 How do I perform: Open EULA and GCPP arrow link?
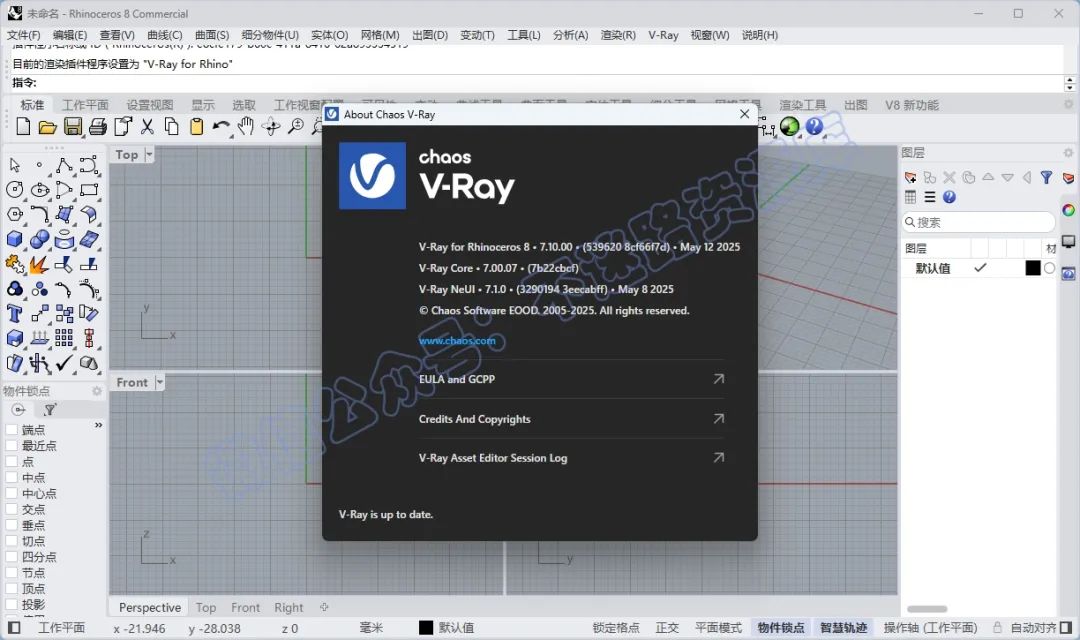[718, 379]
